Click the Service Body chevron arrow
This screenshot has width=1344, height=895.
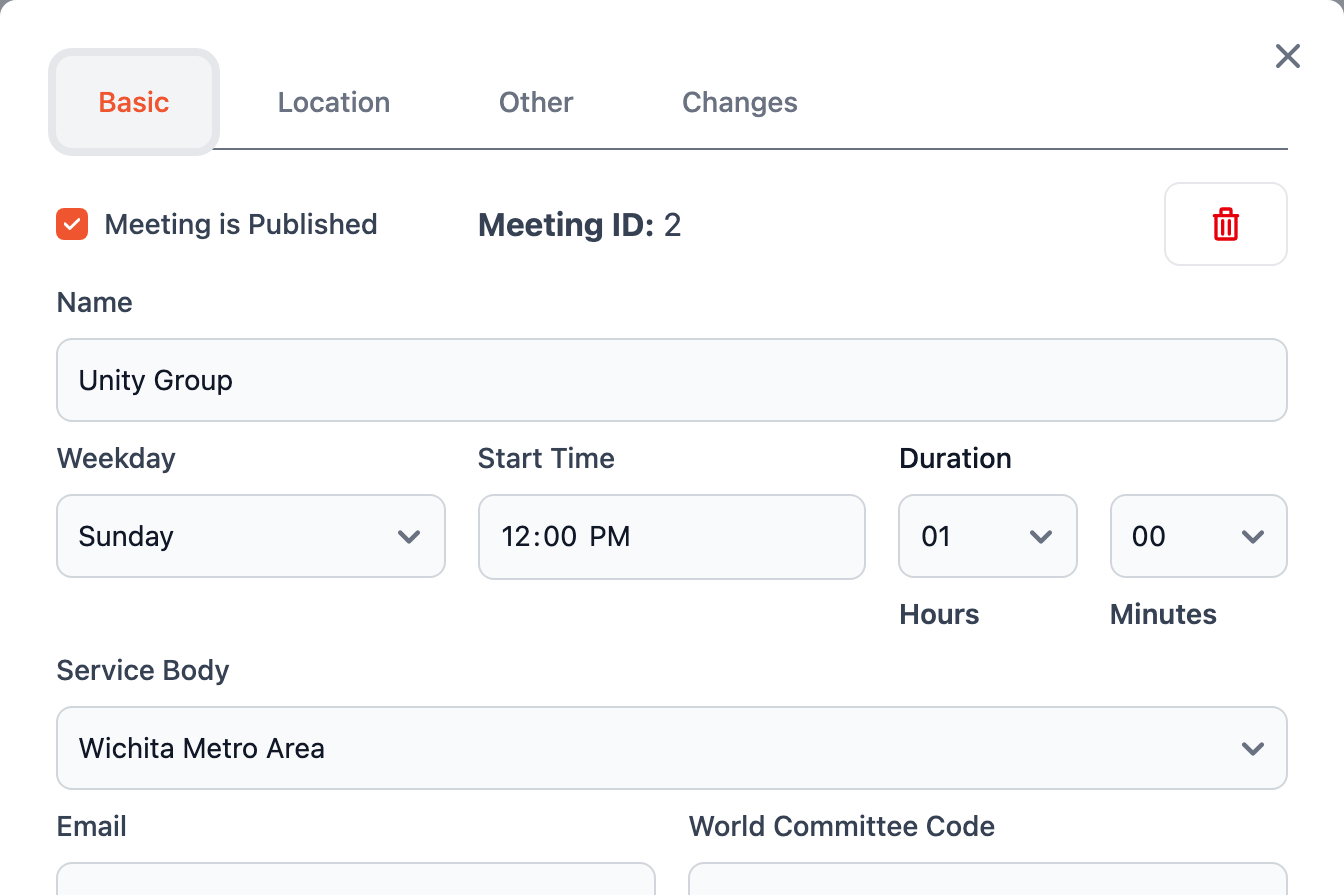click(1253, 749)
